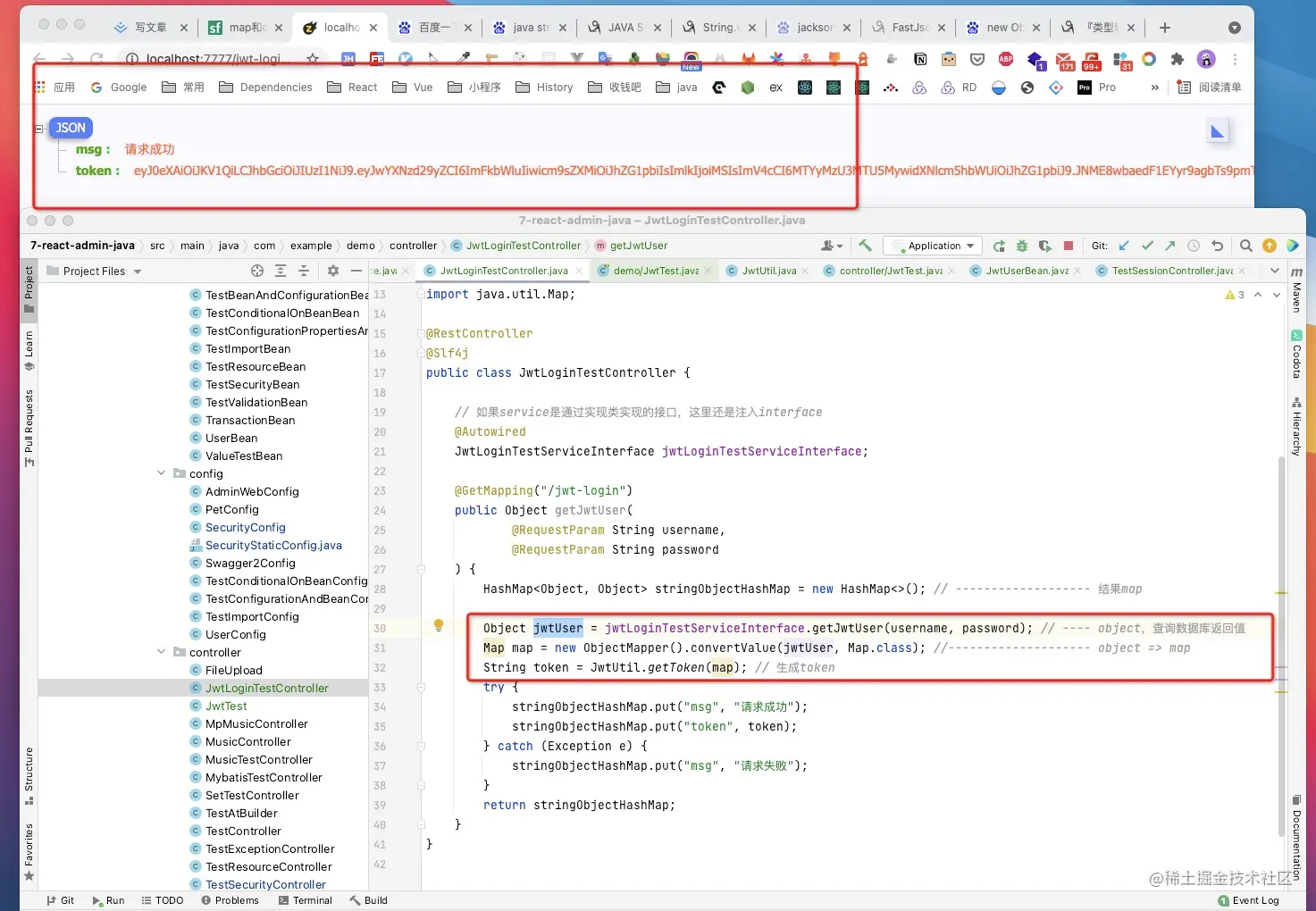Click the AdBlock ABP extension icon
Image resolution: width=1316 pixels, height=911 pixels.
pyautogui.click(x=1006, y=59)
